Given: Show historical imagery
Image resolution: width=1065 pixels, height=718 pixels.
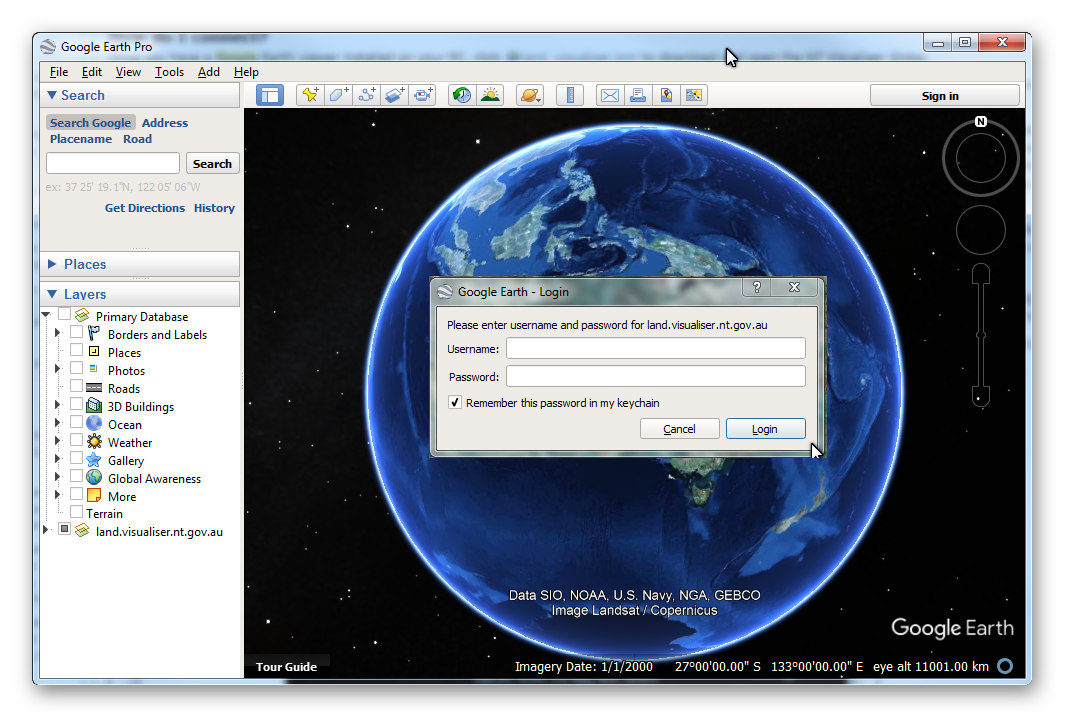Looking at the screenshot, I should 461,95.
